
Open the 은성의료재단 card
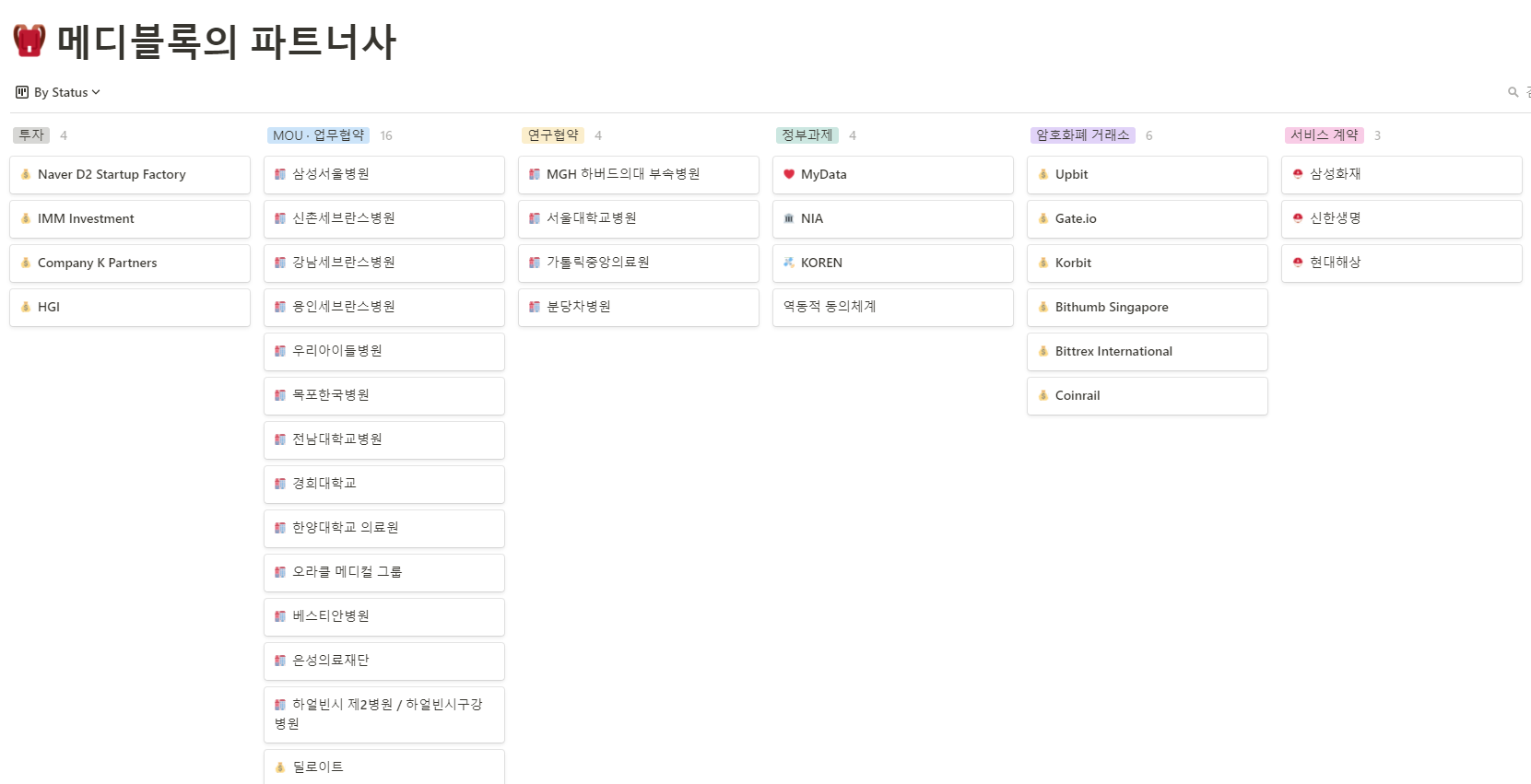[384, 661]
